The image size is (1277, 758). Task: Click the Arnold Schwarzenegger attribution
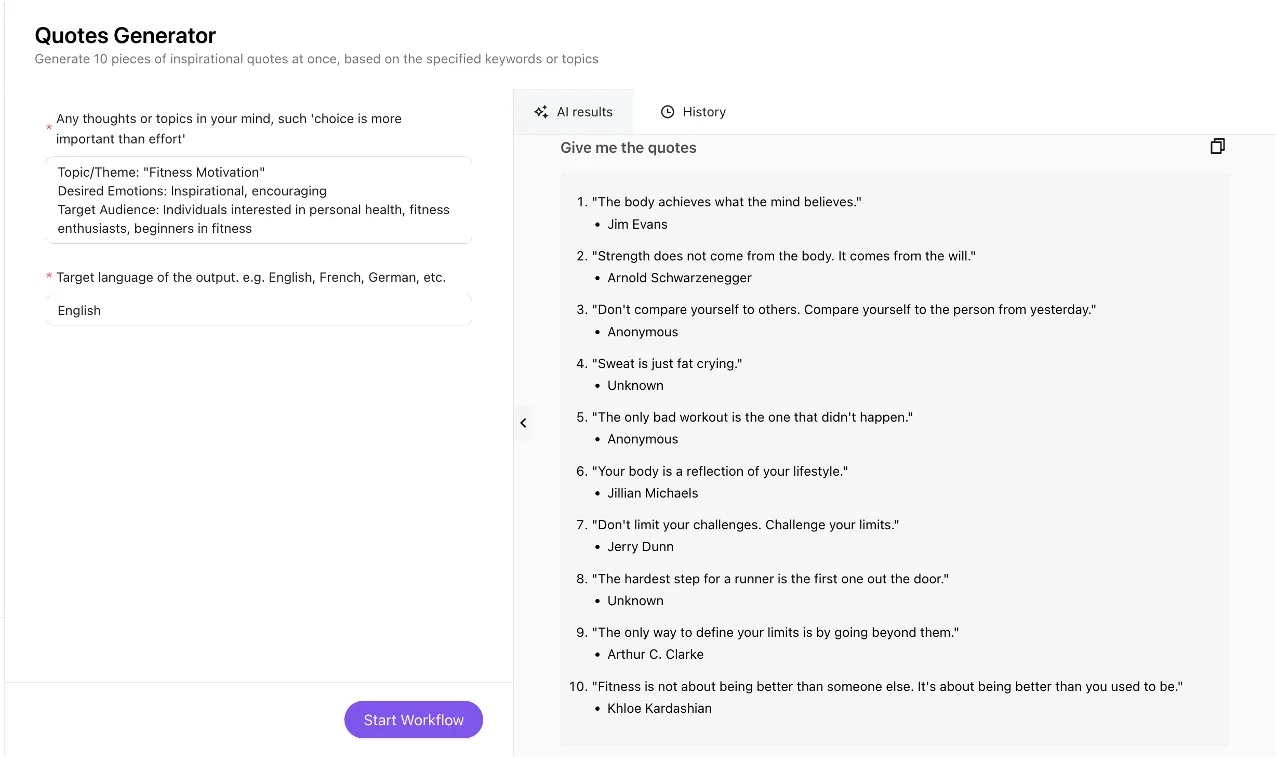(x=679, y=278)
